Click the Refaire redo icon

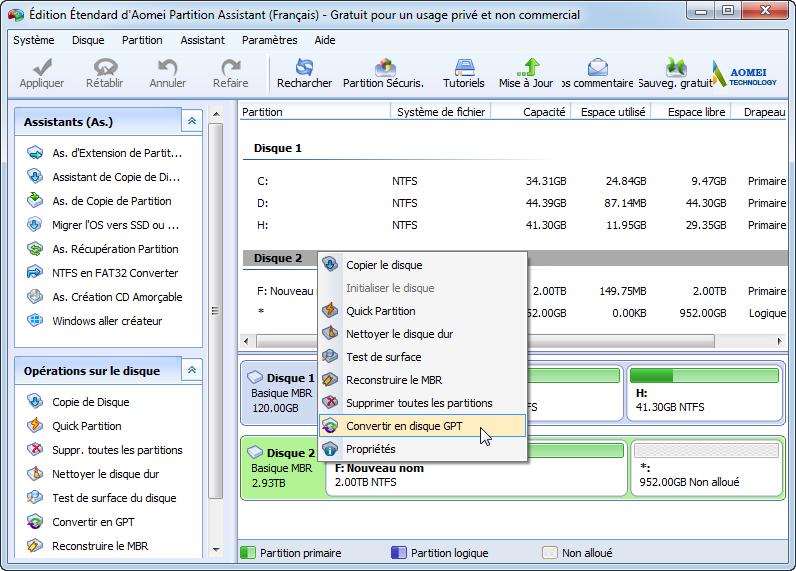(x=231, y=68)
